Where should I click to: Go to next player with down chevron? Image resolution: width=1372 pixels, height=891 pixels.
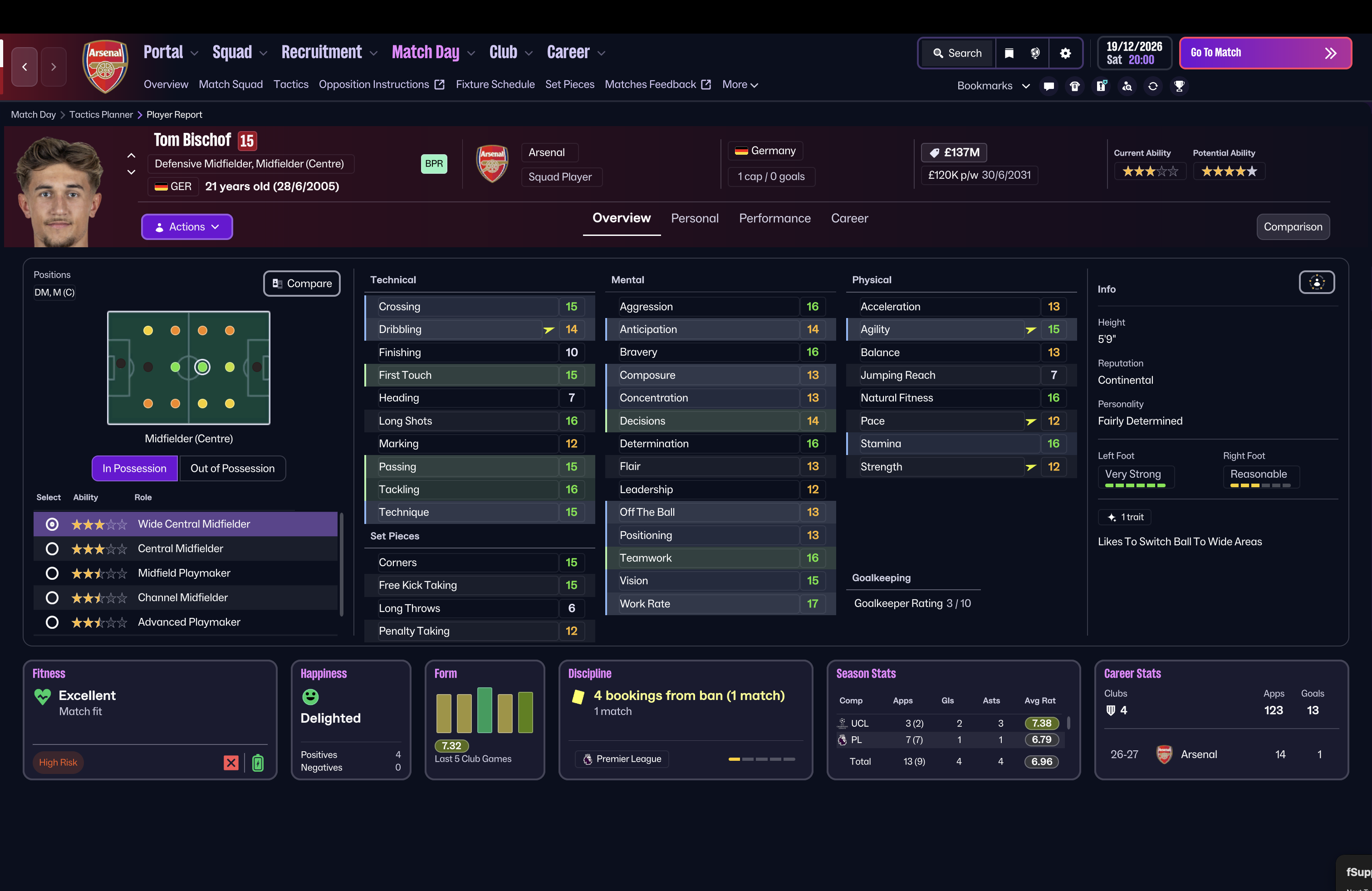click(132, 172)
